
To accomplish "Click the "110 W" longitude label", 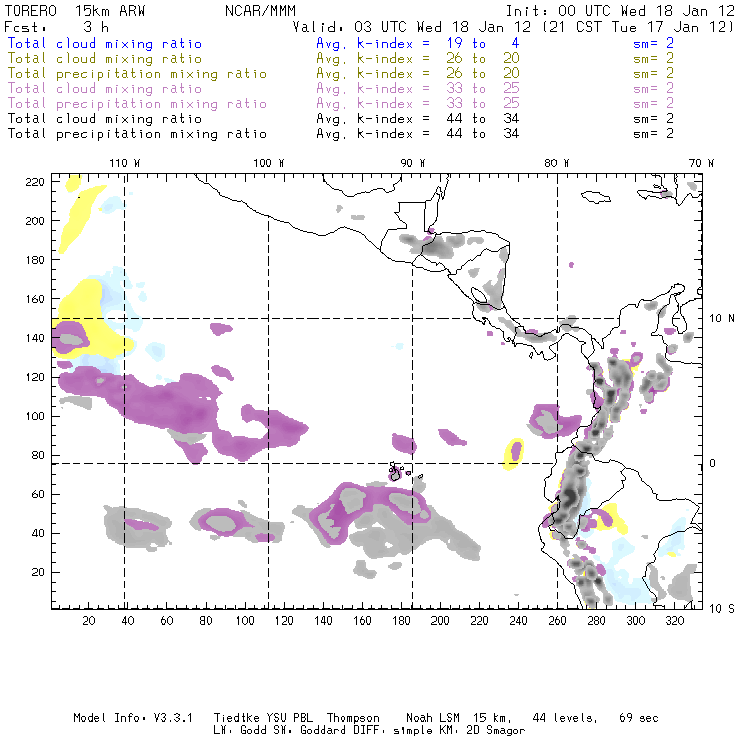I will coord(125,163).
